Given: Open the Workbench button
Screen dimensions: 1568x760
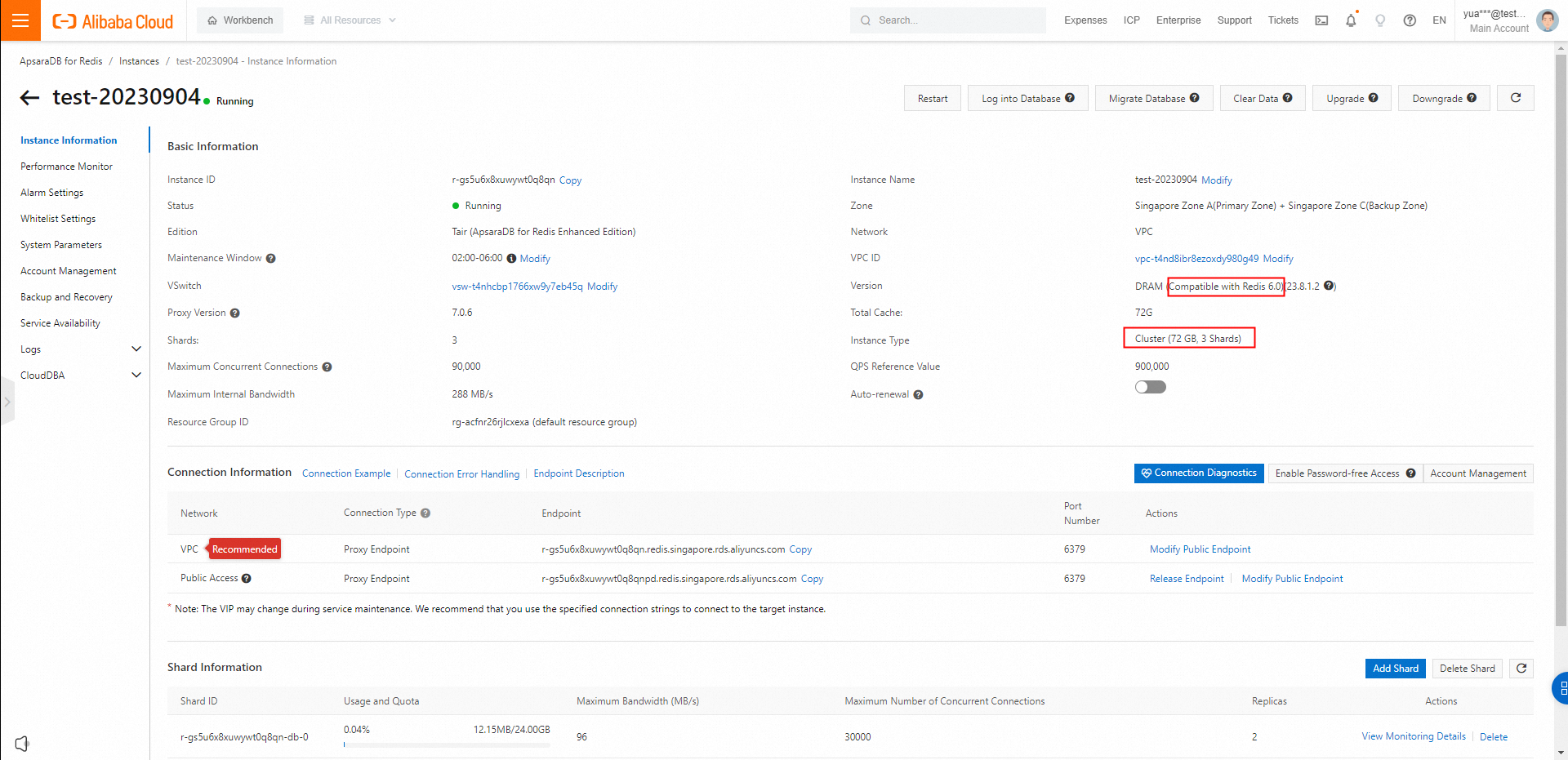Looking at the screenshot, I should pos(240,20).
